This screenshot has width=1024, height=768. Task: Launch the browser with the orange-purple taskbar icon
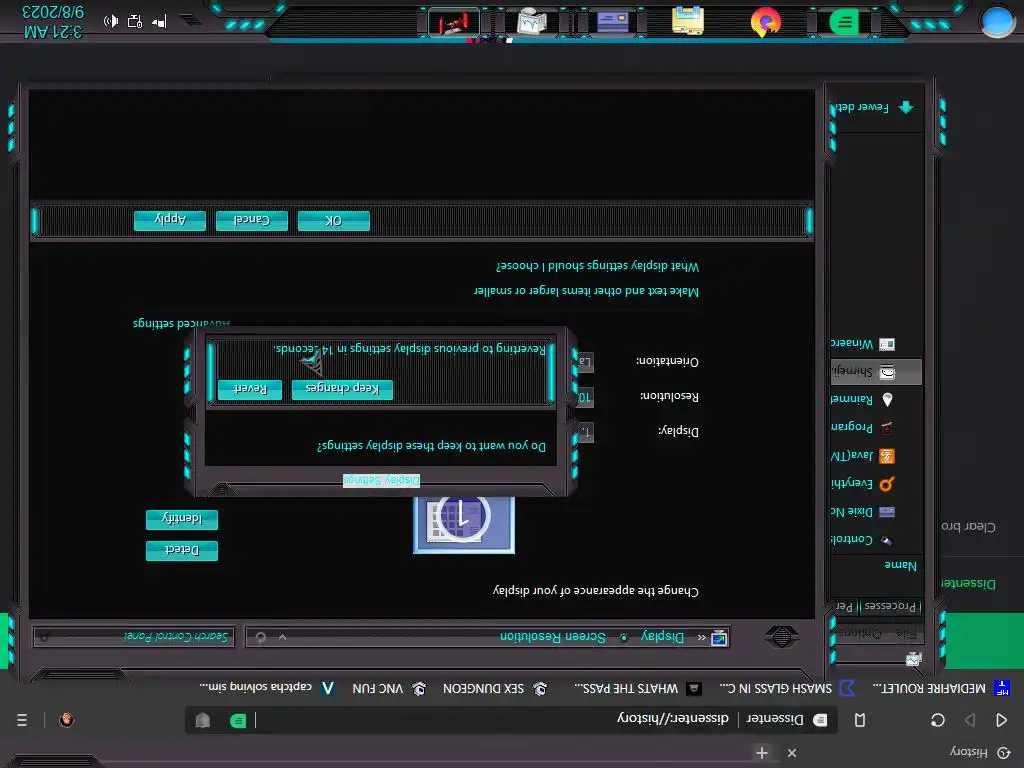point(765,22)
